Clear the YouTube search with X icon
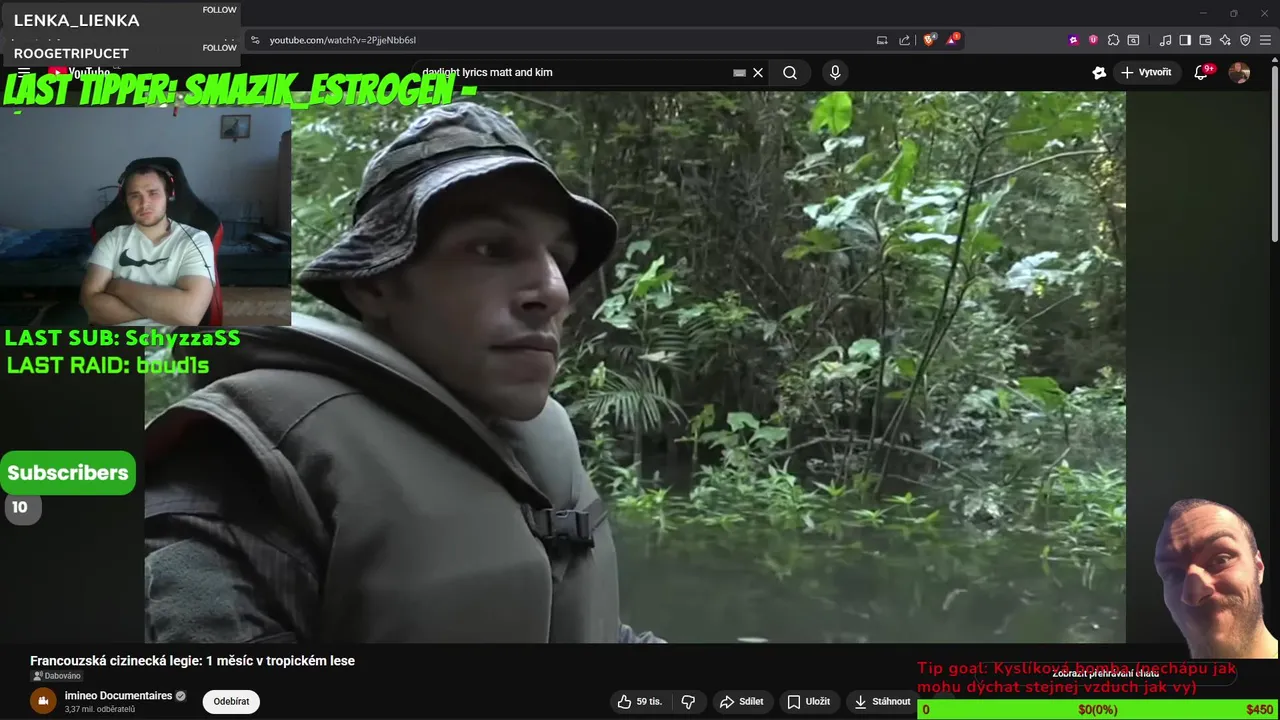 758,72
